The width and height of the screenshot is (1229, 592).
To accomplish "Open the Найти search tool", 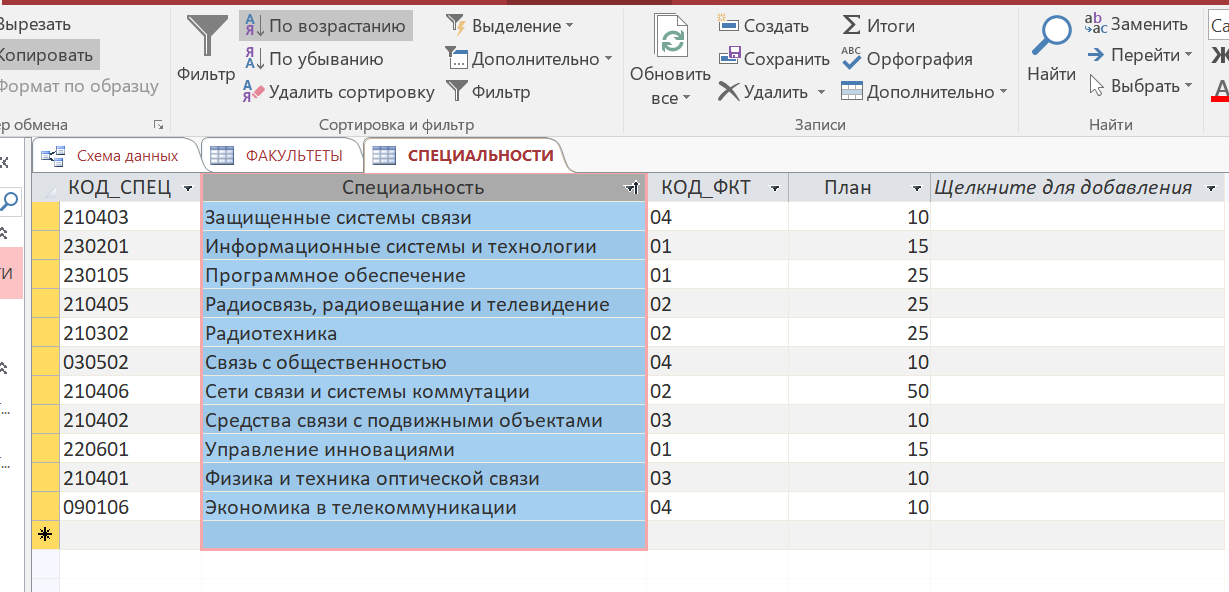I will tap(1051, 50).
